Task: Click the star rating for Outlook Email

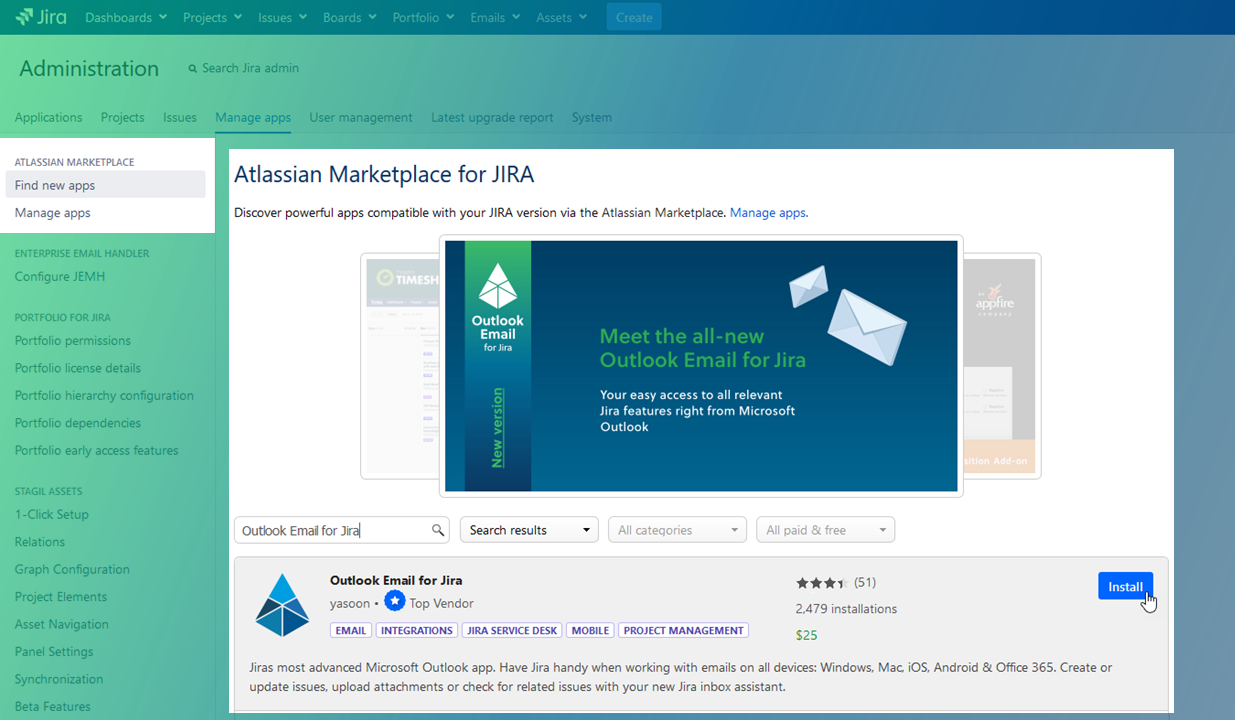Action: click(x=822, y=583)
